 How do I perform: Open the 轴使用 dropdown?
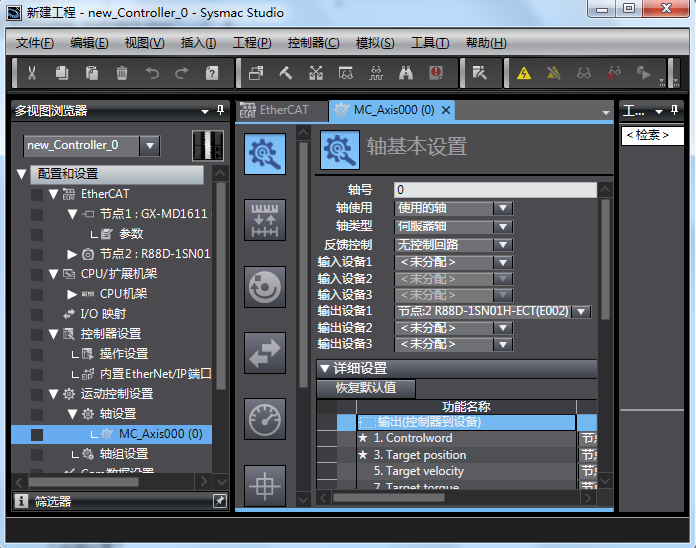pos(503,208)
